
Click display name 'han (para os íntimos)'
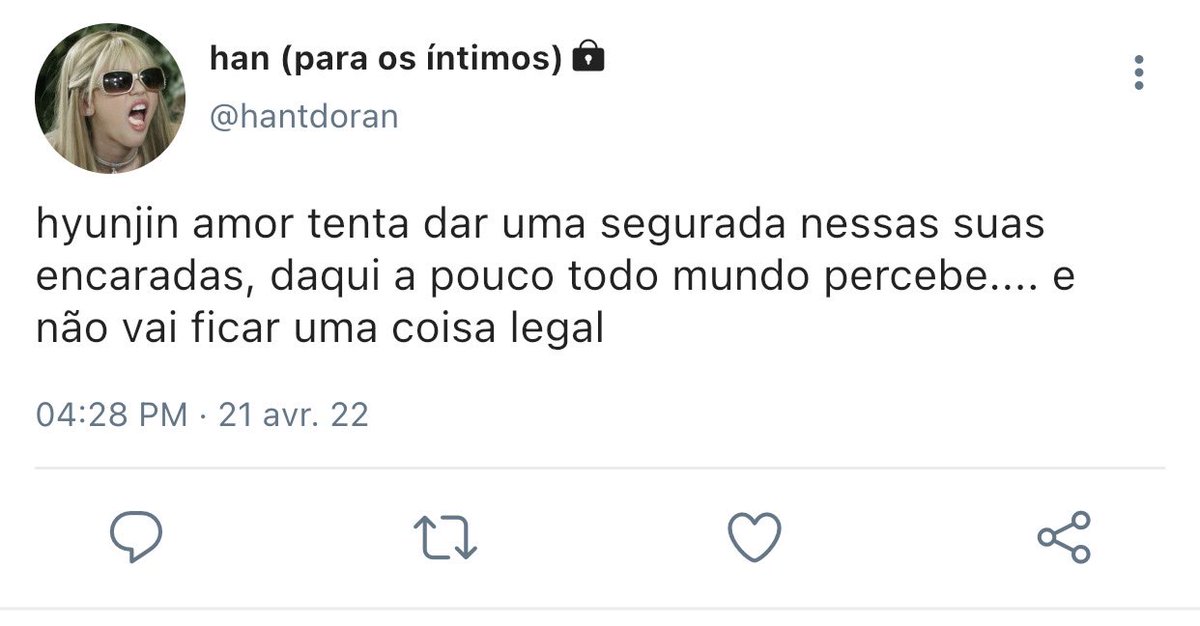386,60
